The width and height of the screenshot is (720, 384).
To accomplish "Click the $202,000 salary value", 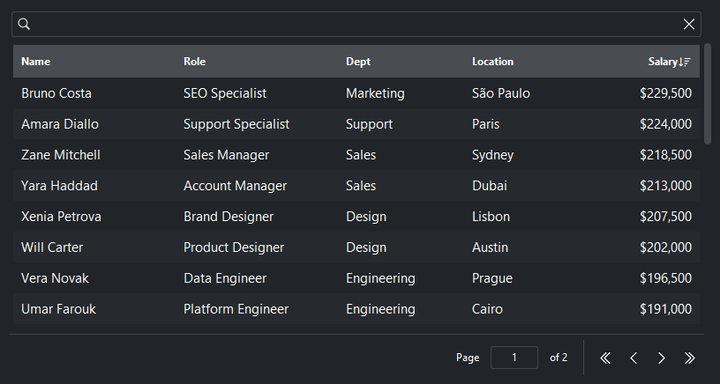I will [666, 247].
